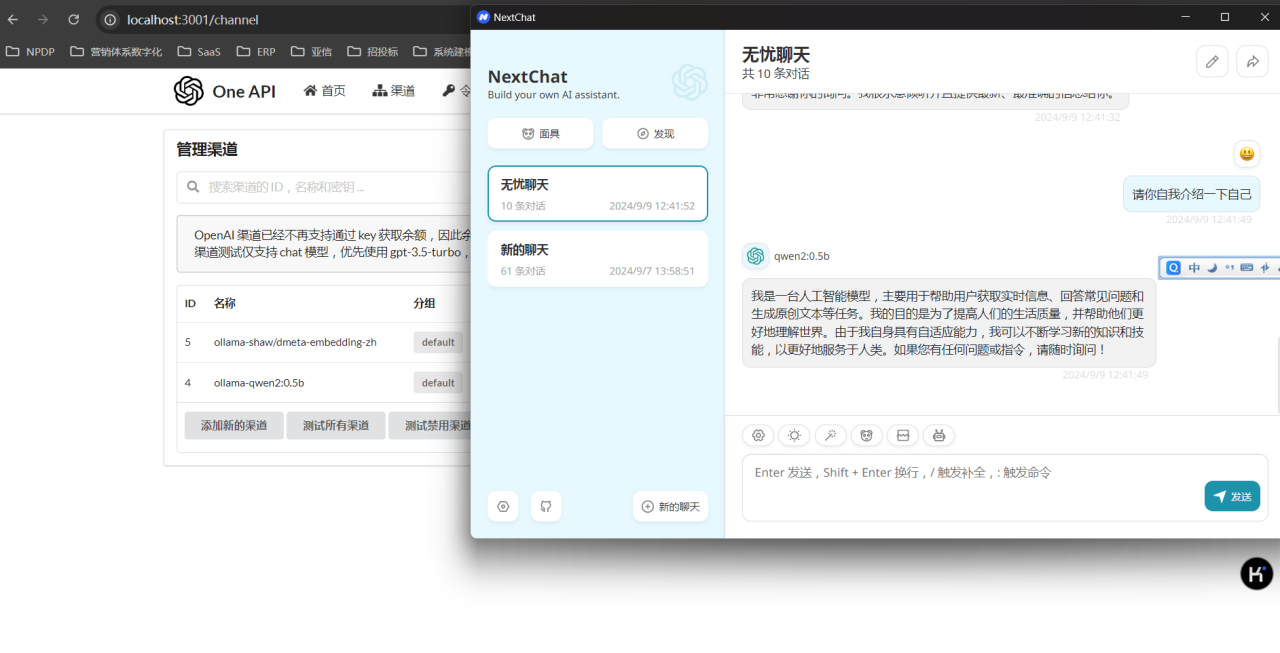1280x653 pixels.
Task: Click the qwen2:0.5b model name label
Action: click(802, 256)
